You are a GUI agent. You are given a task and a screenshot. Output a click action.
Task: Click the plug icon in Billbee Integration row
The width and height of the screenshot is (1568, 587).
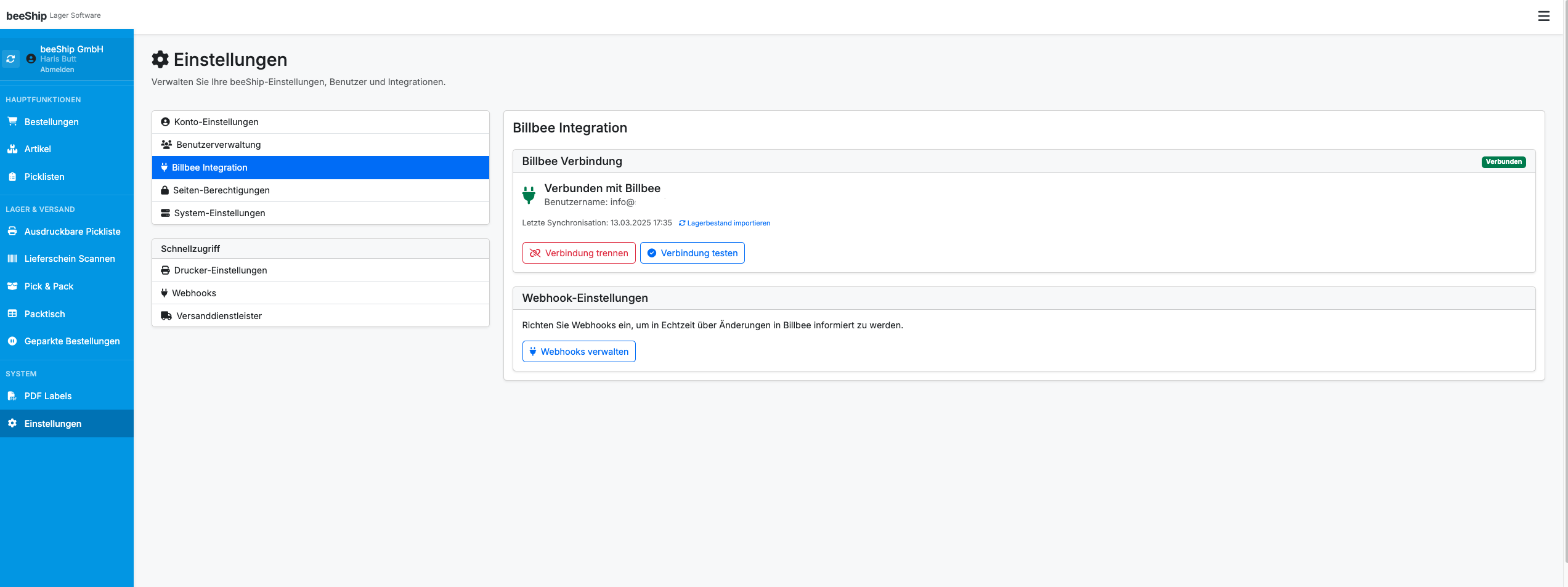coord(164,168)
